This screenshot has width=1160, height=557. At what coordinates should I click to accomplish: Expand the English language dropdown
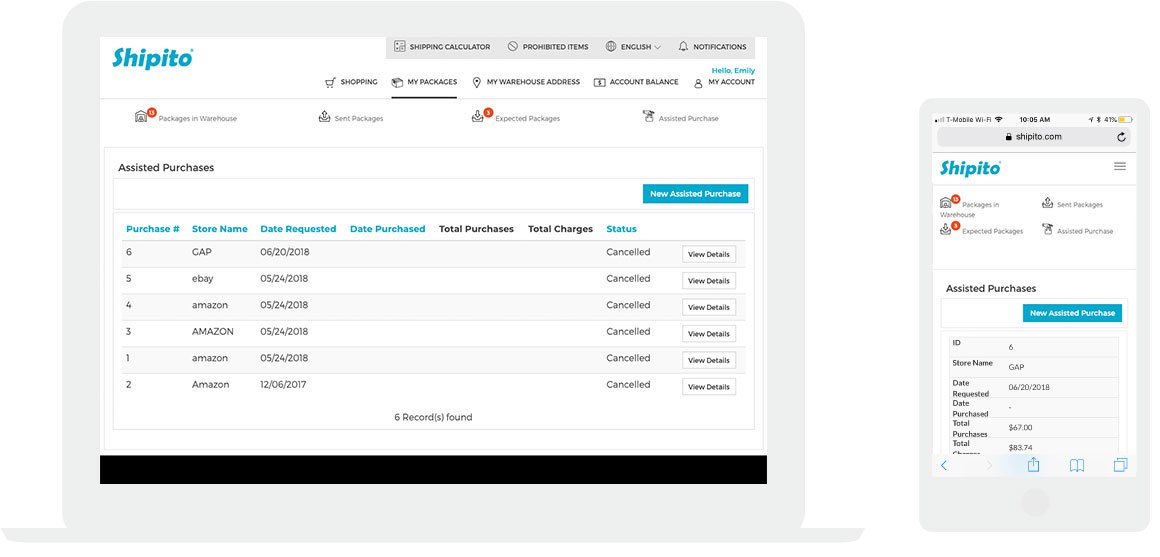634,47
